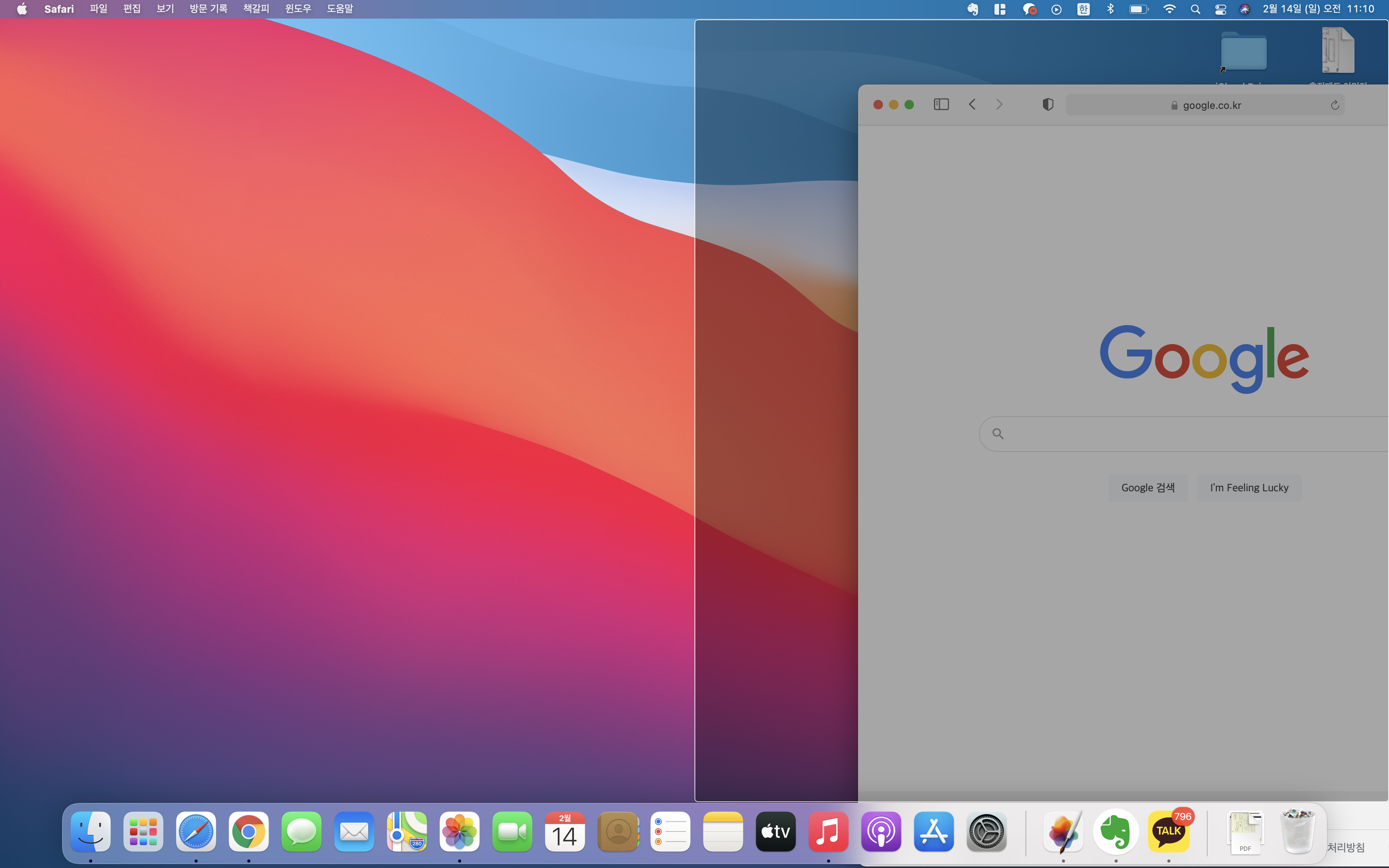Open Control Center in the menu bar
1389x868 pixels.
pos(1220,9)
